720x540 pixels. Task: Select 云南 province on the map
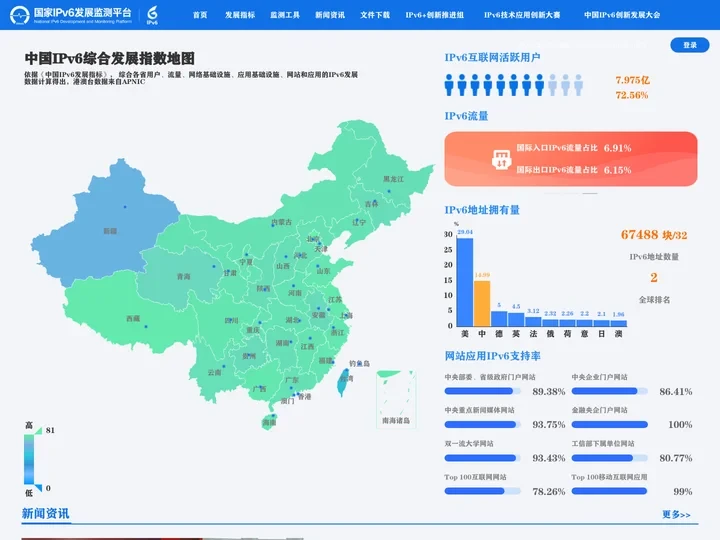click(x=214, y=372)
